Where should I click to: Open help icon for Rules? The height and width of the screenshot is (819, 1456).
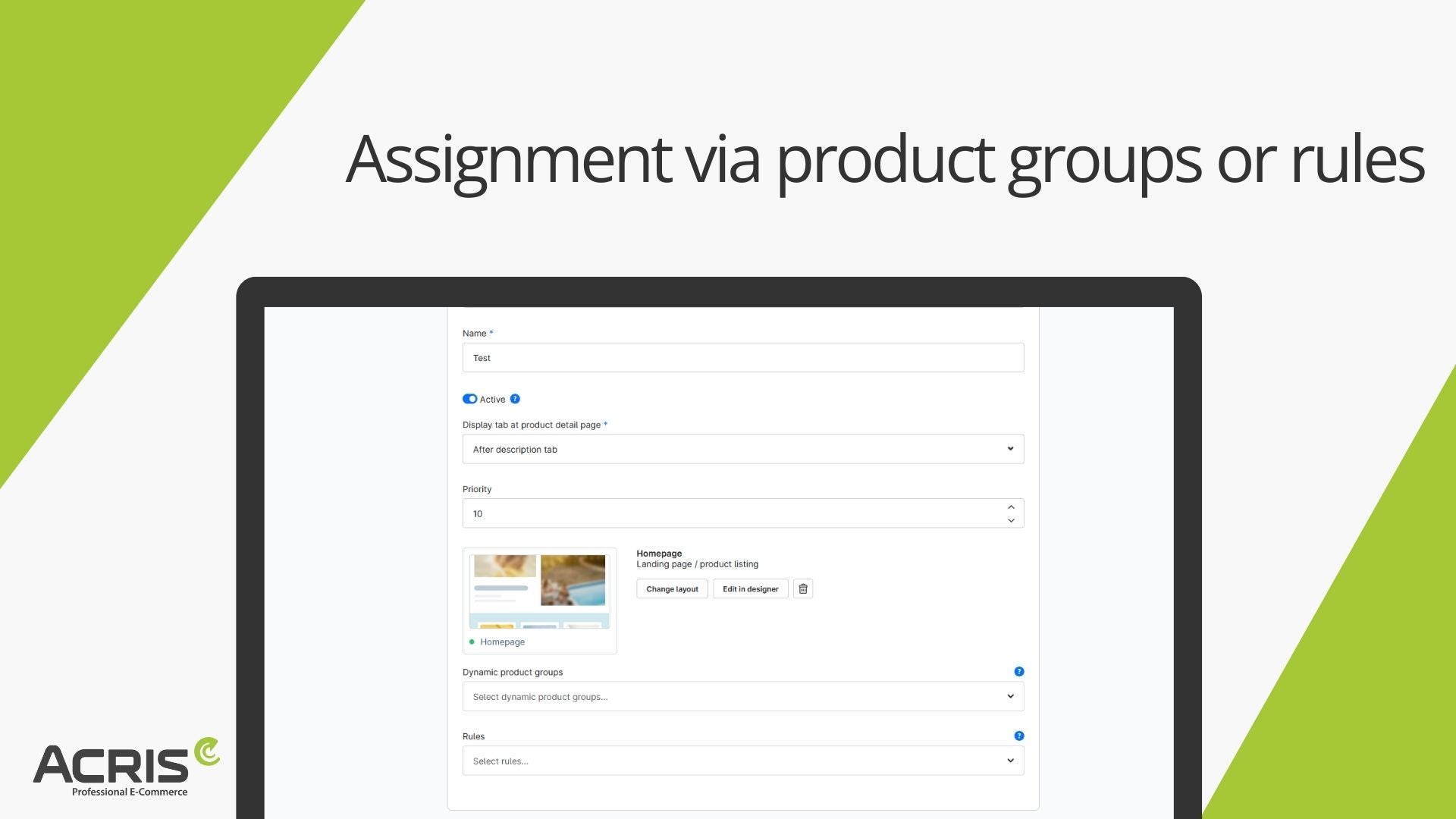tap(1019, 736)
